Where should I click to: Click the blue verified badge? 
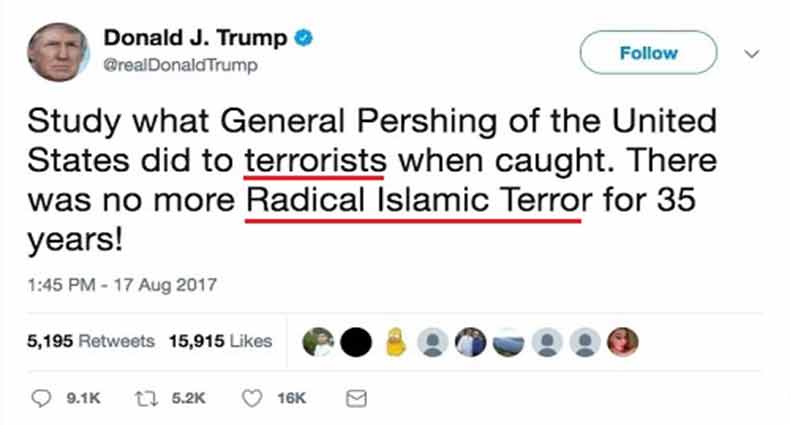point(303,38)
